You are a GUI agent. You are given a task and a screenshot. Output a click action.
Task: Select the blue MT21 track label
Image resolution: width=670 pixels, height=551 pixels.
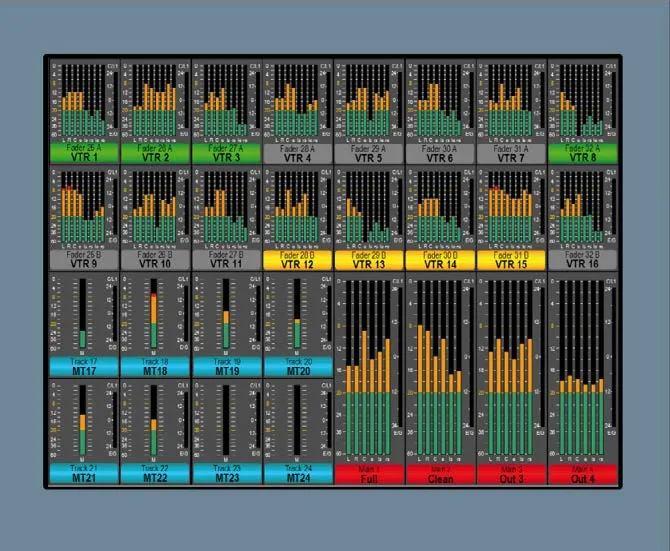click(x=84, y=473)
